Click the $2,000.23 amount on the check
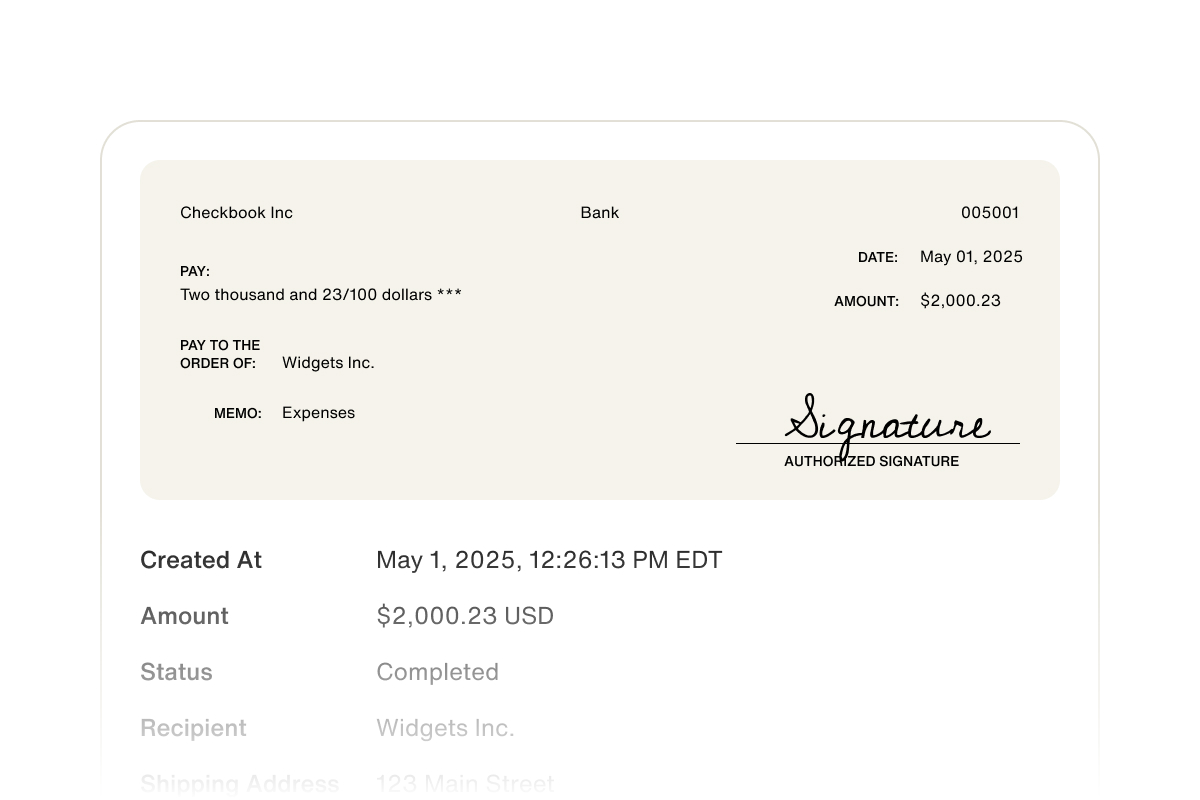Screen dimensions: 1200x800 pyautogui.click(x=960, y=301)
